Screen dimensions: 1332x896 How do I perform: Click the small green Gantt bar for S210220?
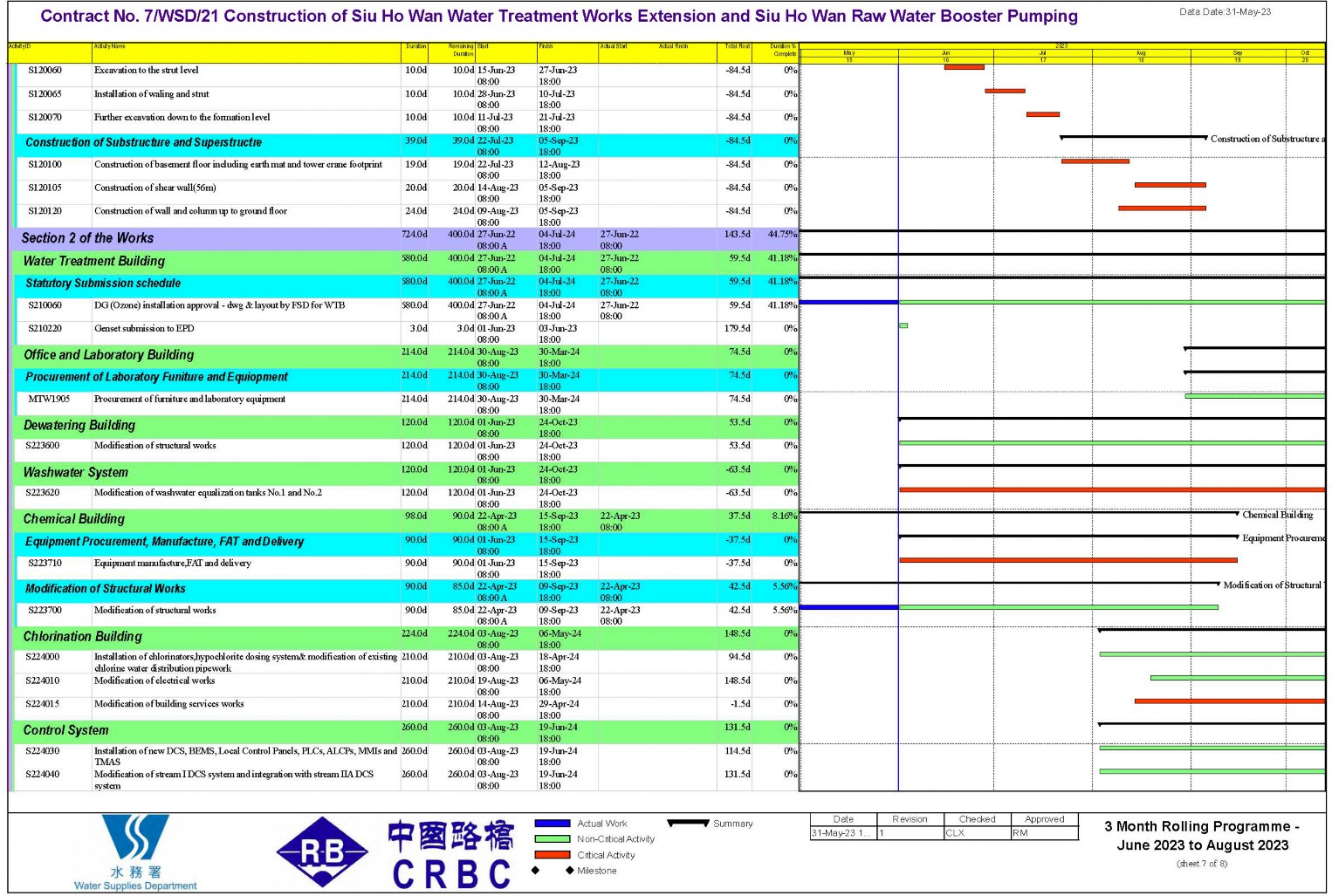[x=903, y=325]
